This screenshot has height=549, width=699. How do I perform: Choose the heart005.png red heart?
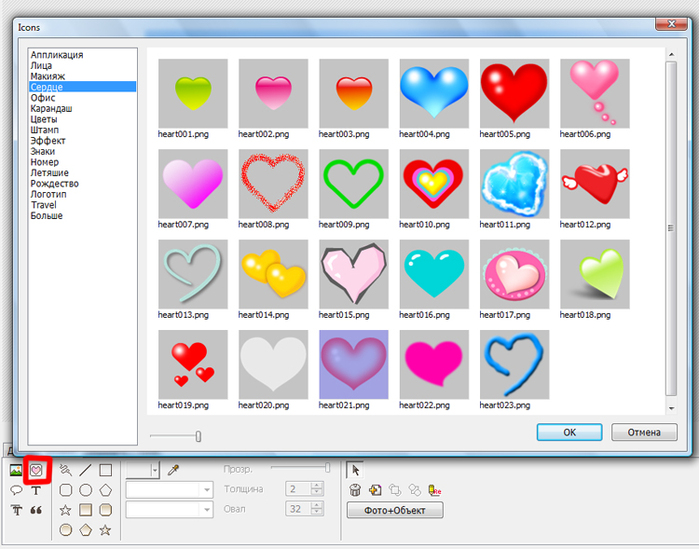tap(514, 94)
